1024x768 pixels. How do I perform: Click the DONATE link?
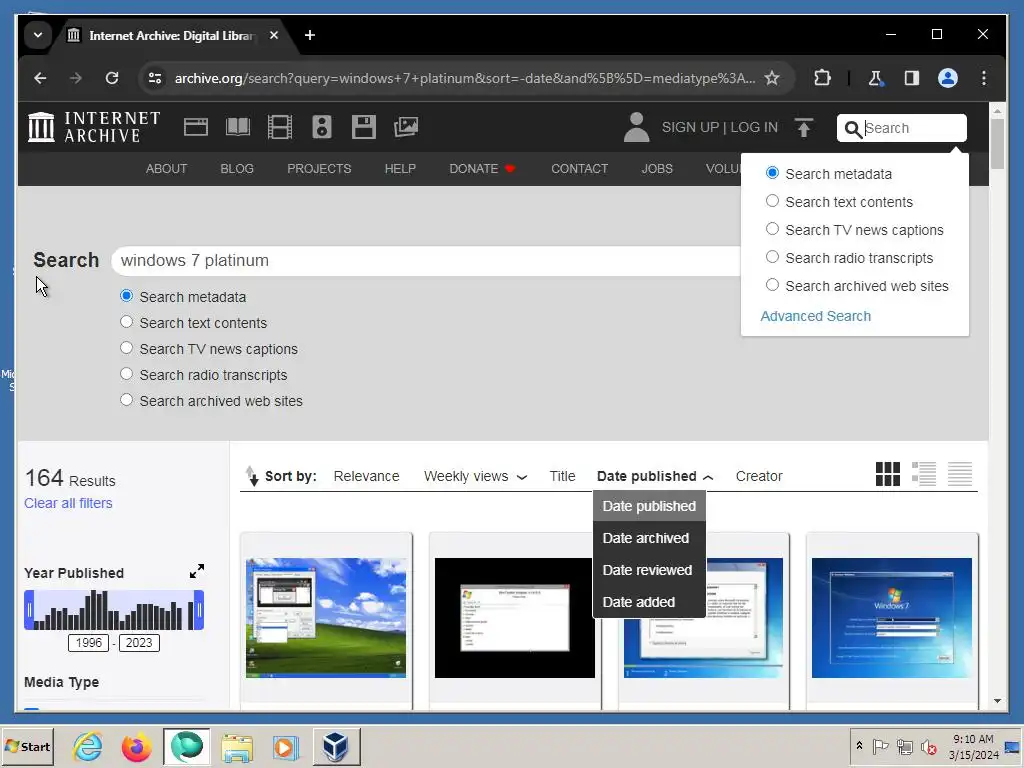tap(482, 168)
